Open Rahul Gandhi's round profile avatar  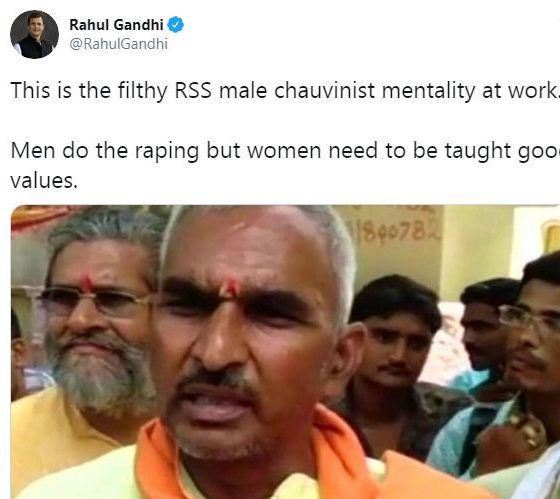tap(34, 34)
